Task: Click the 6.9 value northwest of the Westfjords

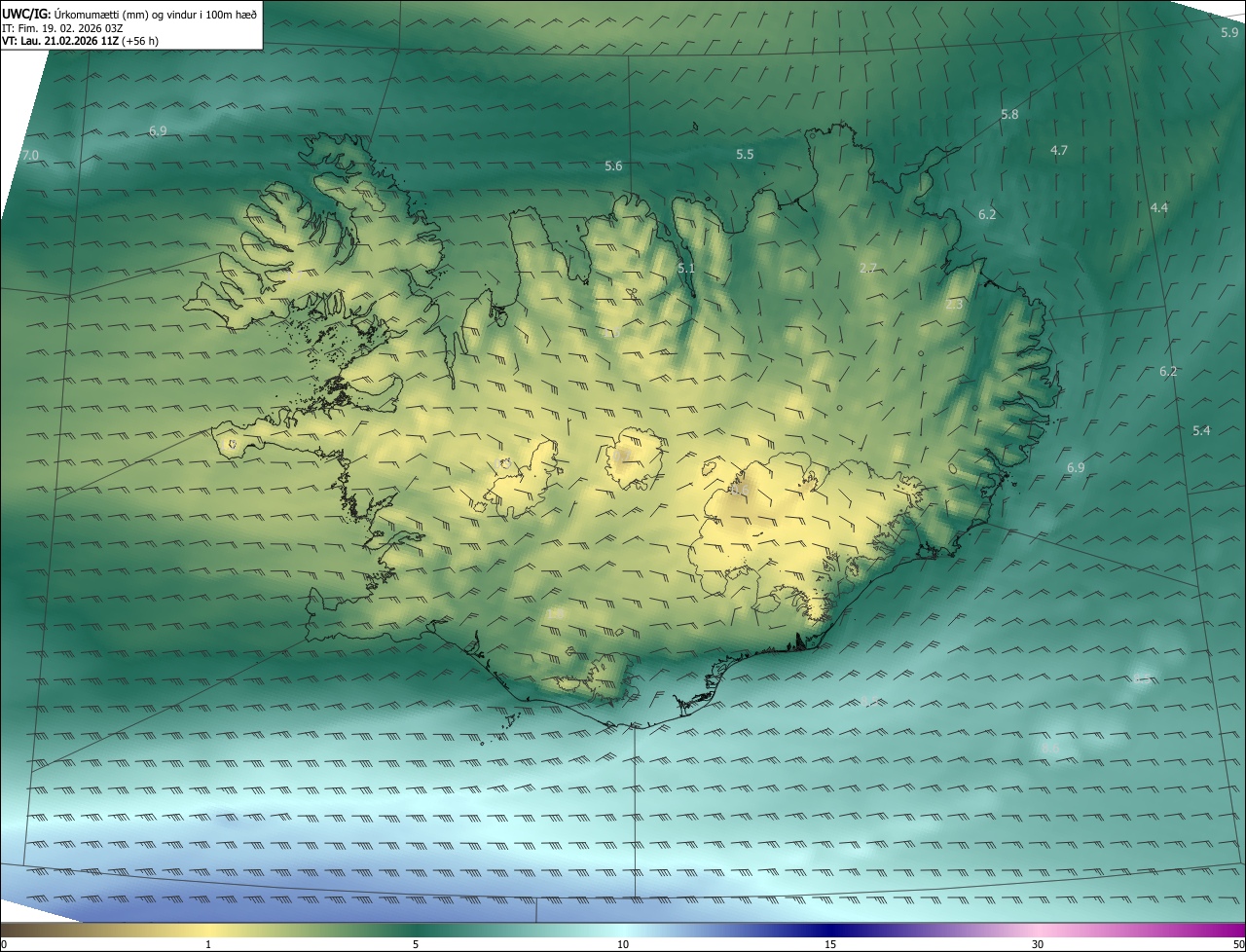Action: pos(158,130)
